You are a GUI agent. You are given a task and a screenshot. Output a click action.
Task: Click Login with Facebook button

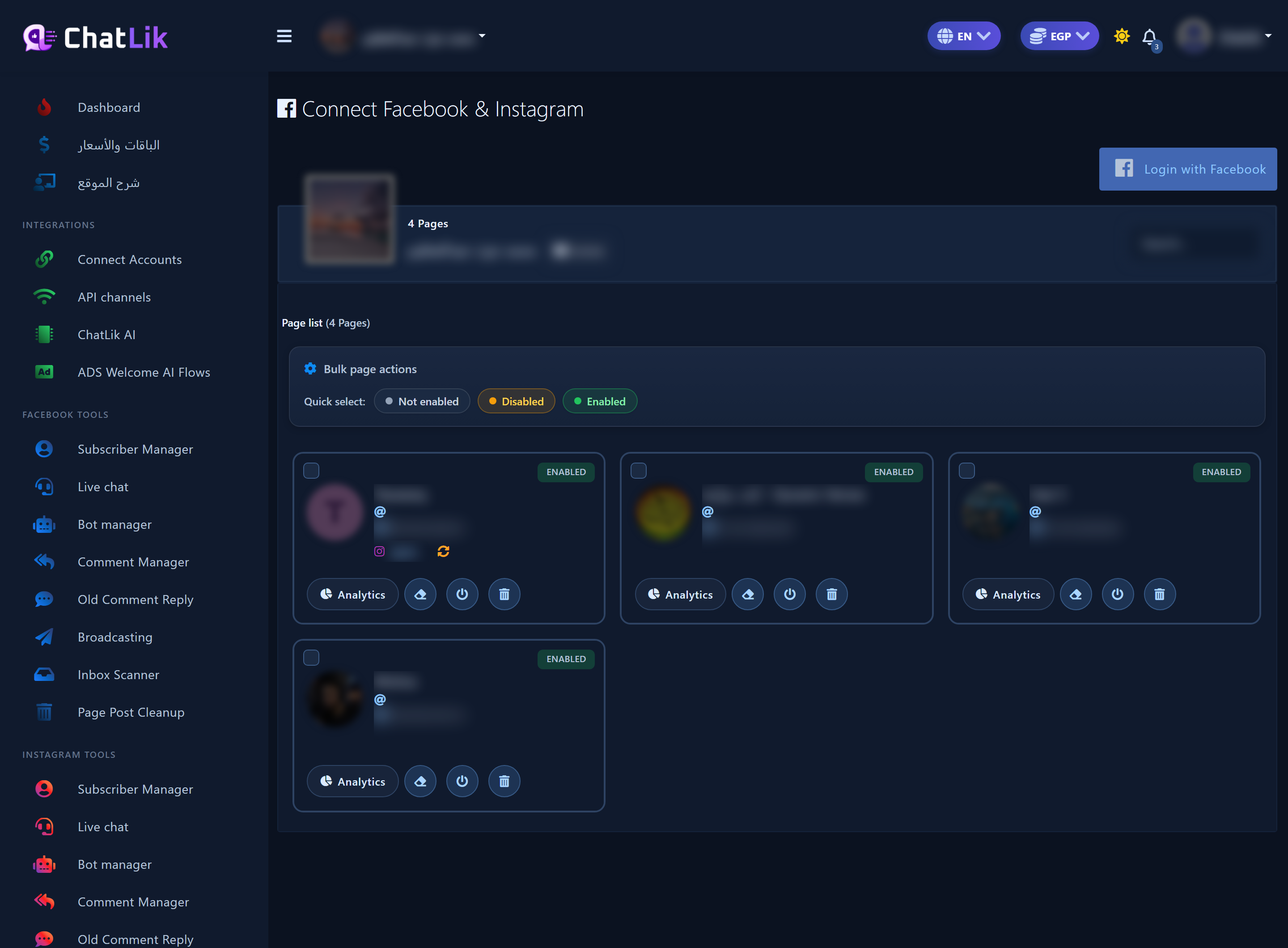click(x=1188, y=169)
